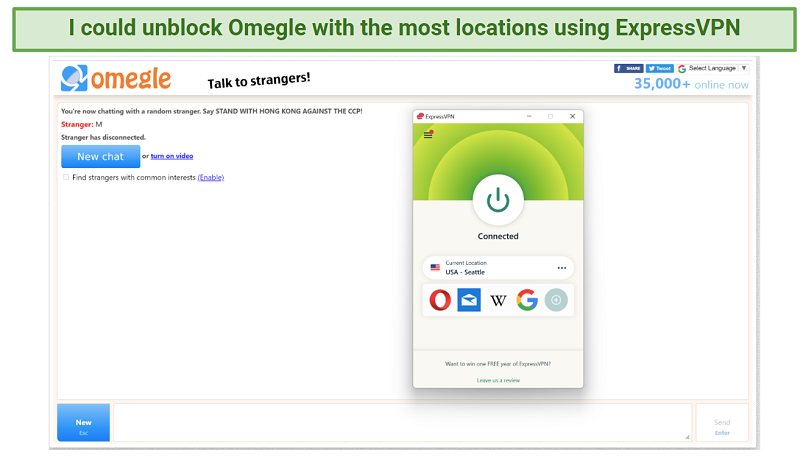Open the Google shortcut in ExpressVPN
The height and width of the screenshot is (456, 806).
tap(527, 300)
